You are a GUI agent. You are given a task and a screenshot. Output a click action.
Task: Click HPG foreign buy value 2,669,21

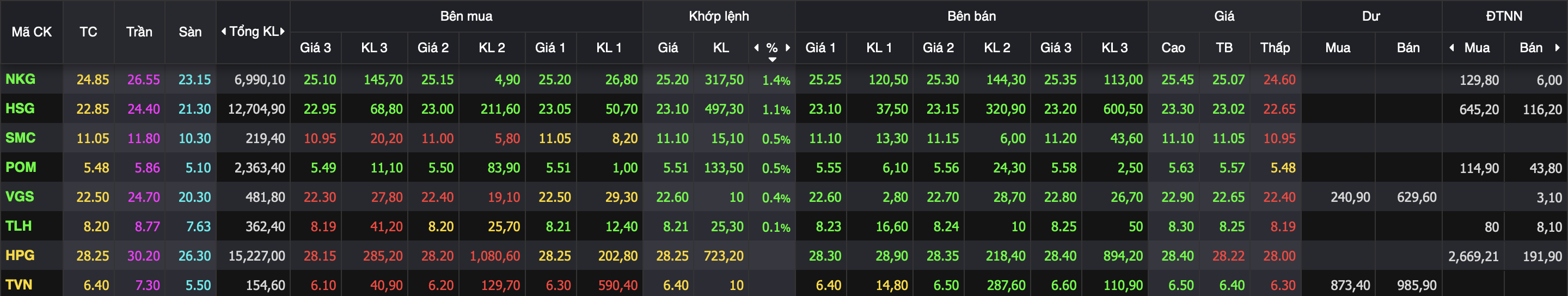click(x=1473, y=256)
